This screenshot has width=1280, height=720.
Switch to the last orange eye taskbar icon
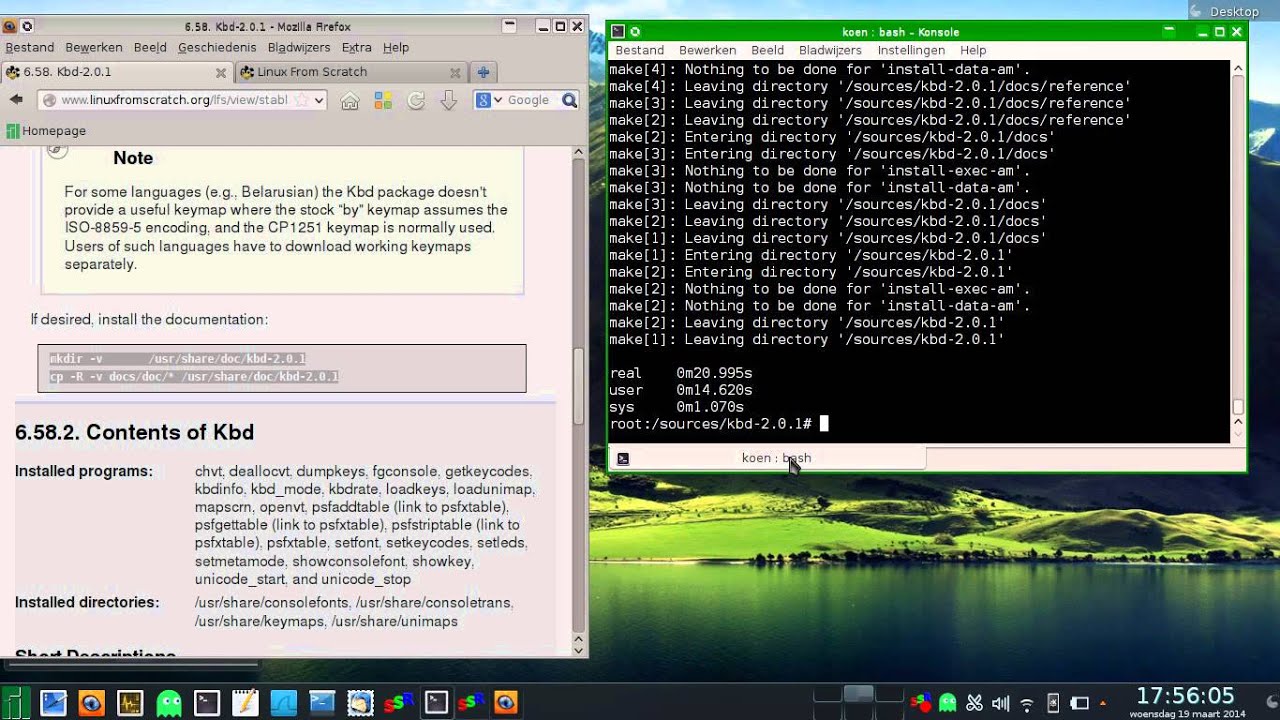(506, 703)
